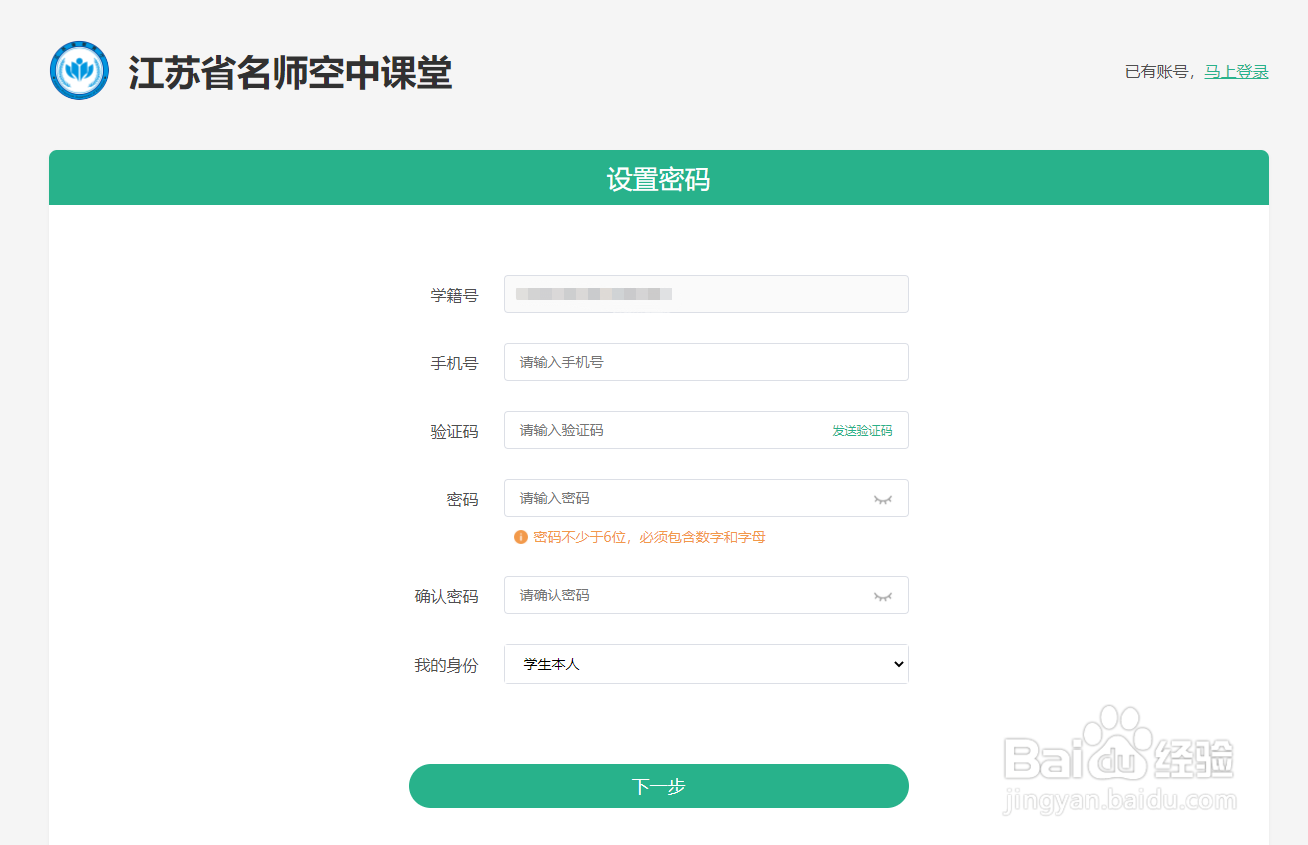Click the 江苏省名师空中课堂 title text
This screenshot has height=845, width=1308.
point(290,73)
